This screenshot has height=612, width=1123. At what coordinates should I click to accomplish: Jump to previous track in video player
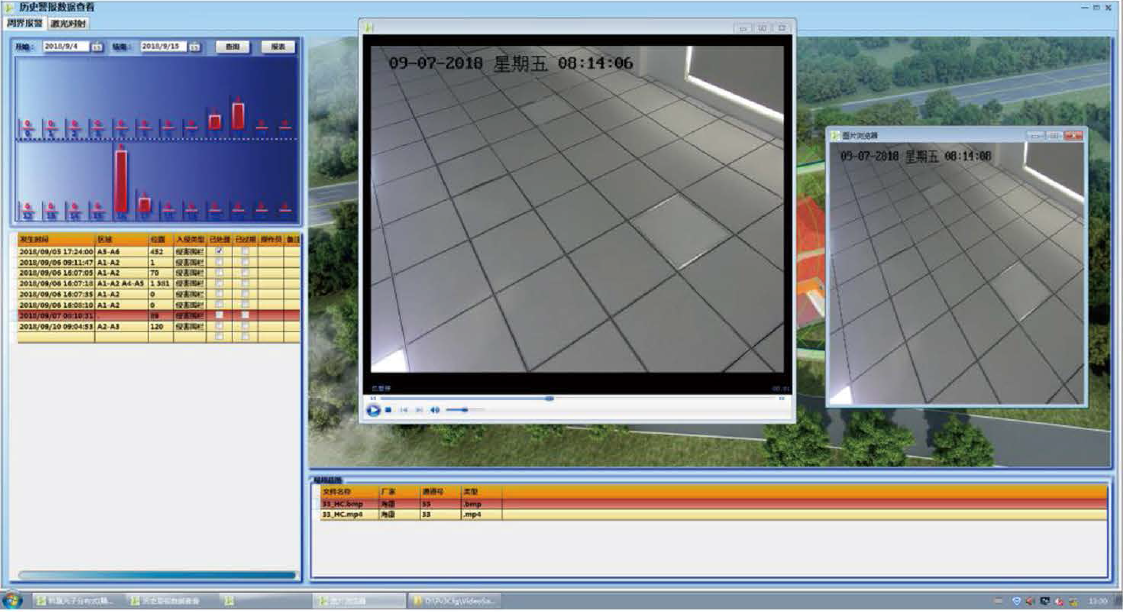(x=403, y=410)
